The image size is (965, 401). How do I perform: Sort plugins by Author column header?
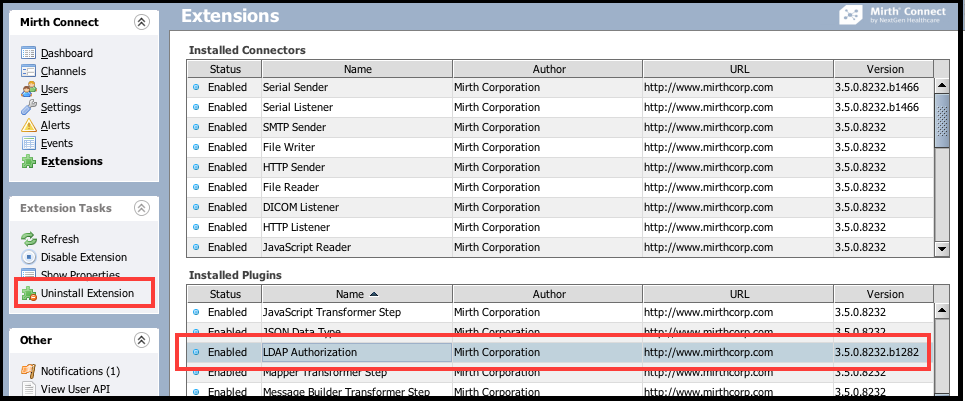pos(548,294)
